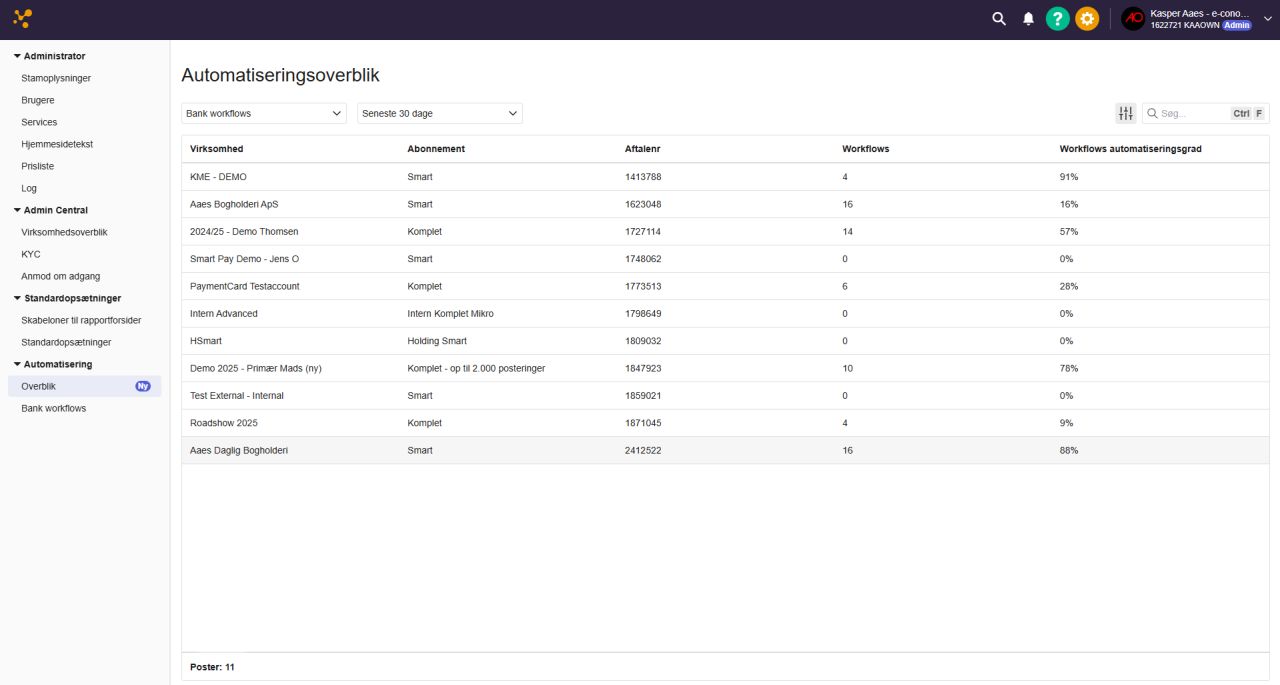Open Anmod om adgang
Viewport: 1280px width, 685px height.
(61, 276)
